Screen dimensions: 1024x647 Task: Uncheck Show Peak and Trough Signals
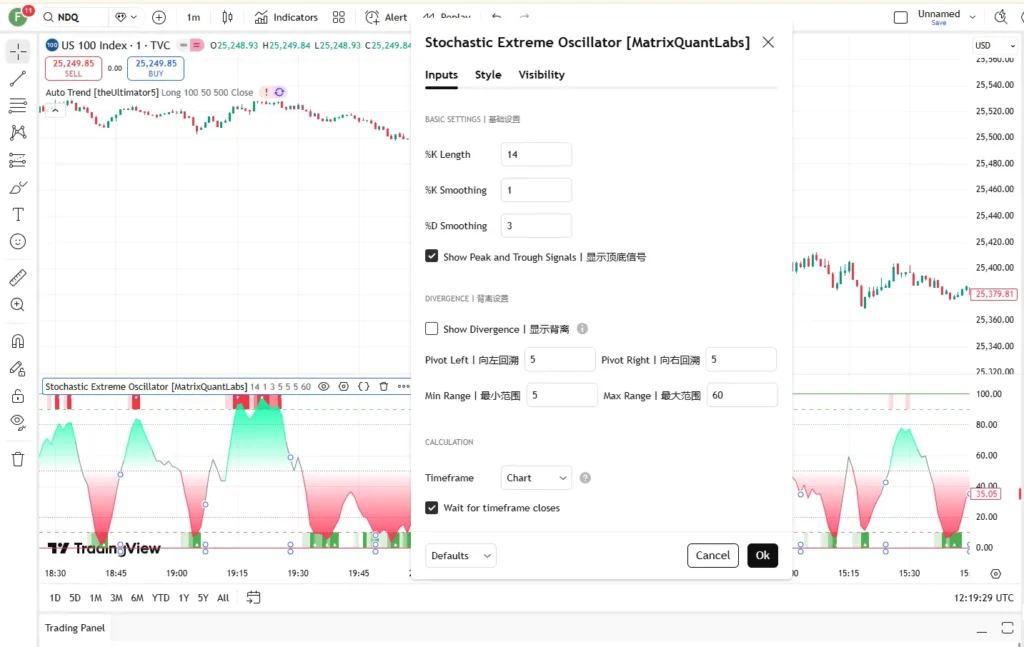432,256
